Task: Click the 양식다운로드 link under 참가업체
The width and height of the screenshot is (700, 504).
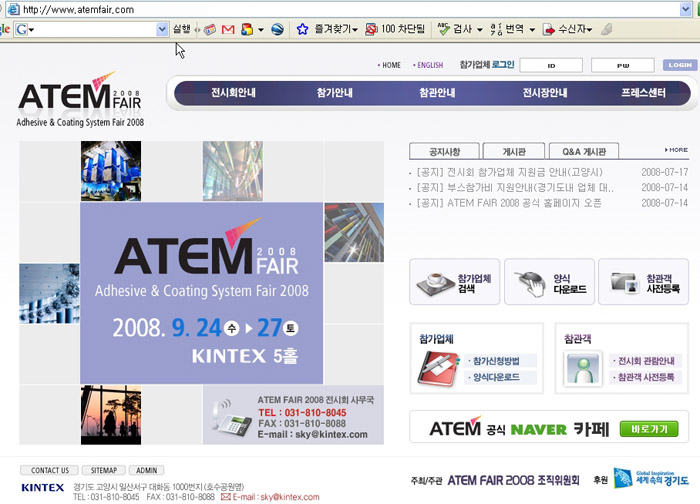Action: pos(495,378)
